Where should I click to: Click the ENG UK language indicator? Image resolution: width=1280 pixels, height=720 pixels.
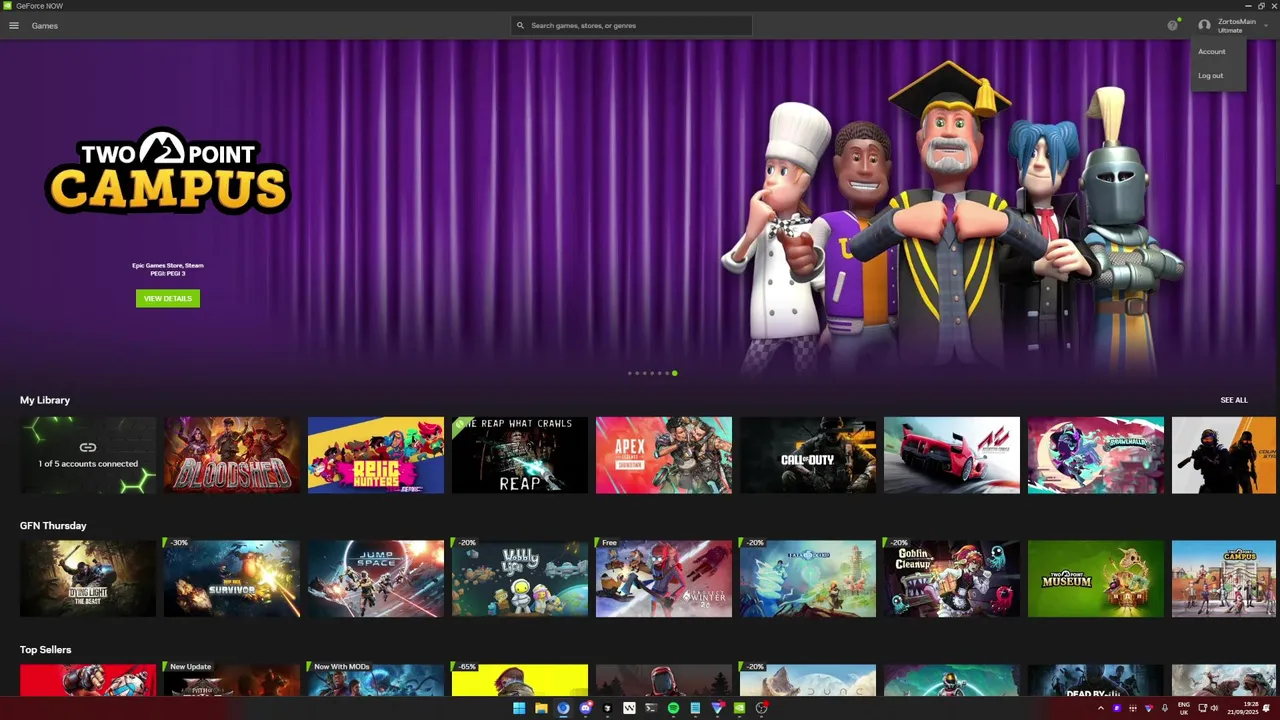pos(1184,708)
